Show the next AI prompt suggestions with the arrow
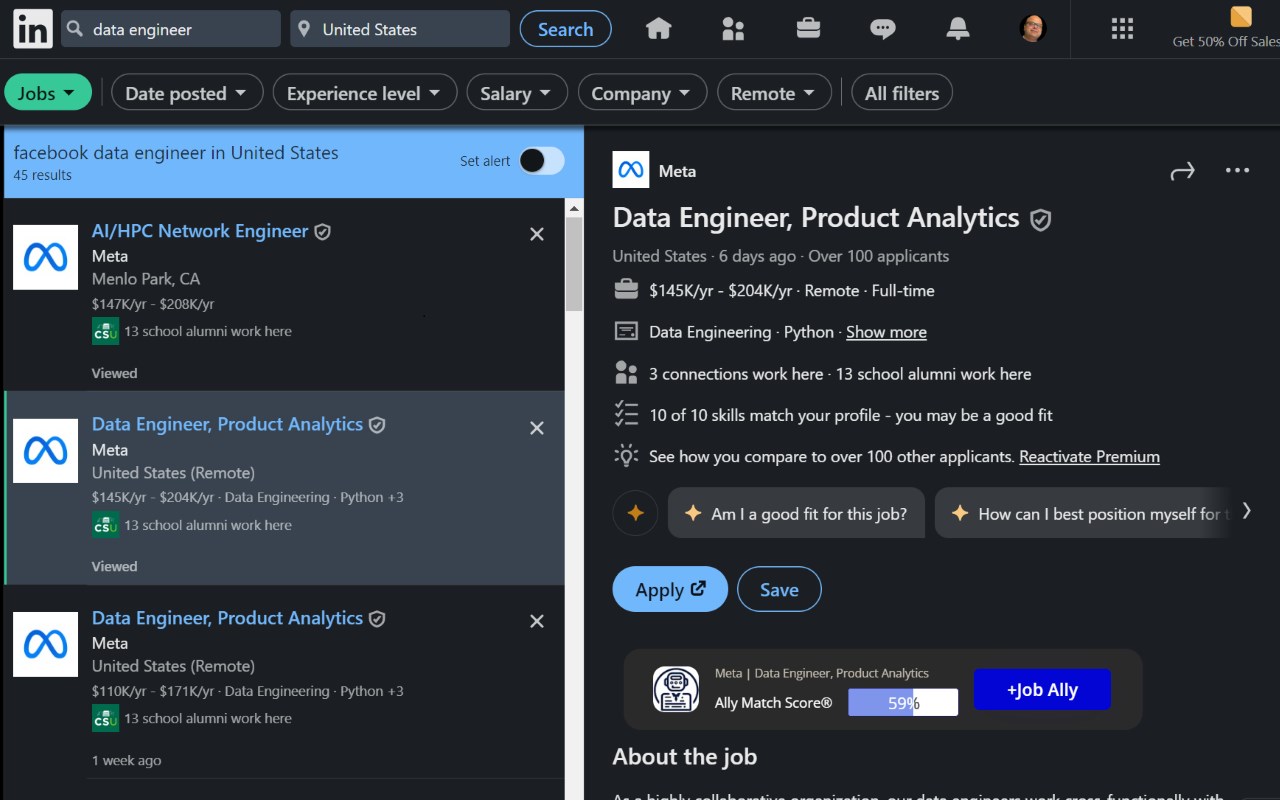 [x=1246, y=511]
